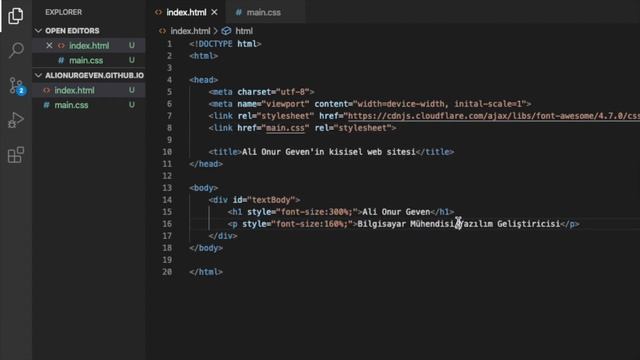Open index.html in the project folder
This screenshot has height=360, width=640.
pyautogui.click(x=74, y=90)
